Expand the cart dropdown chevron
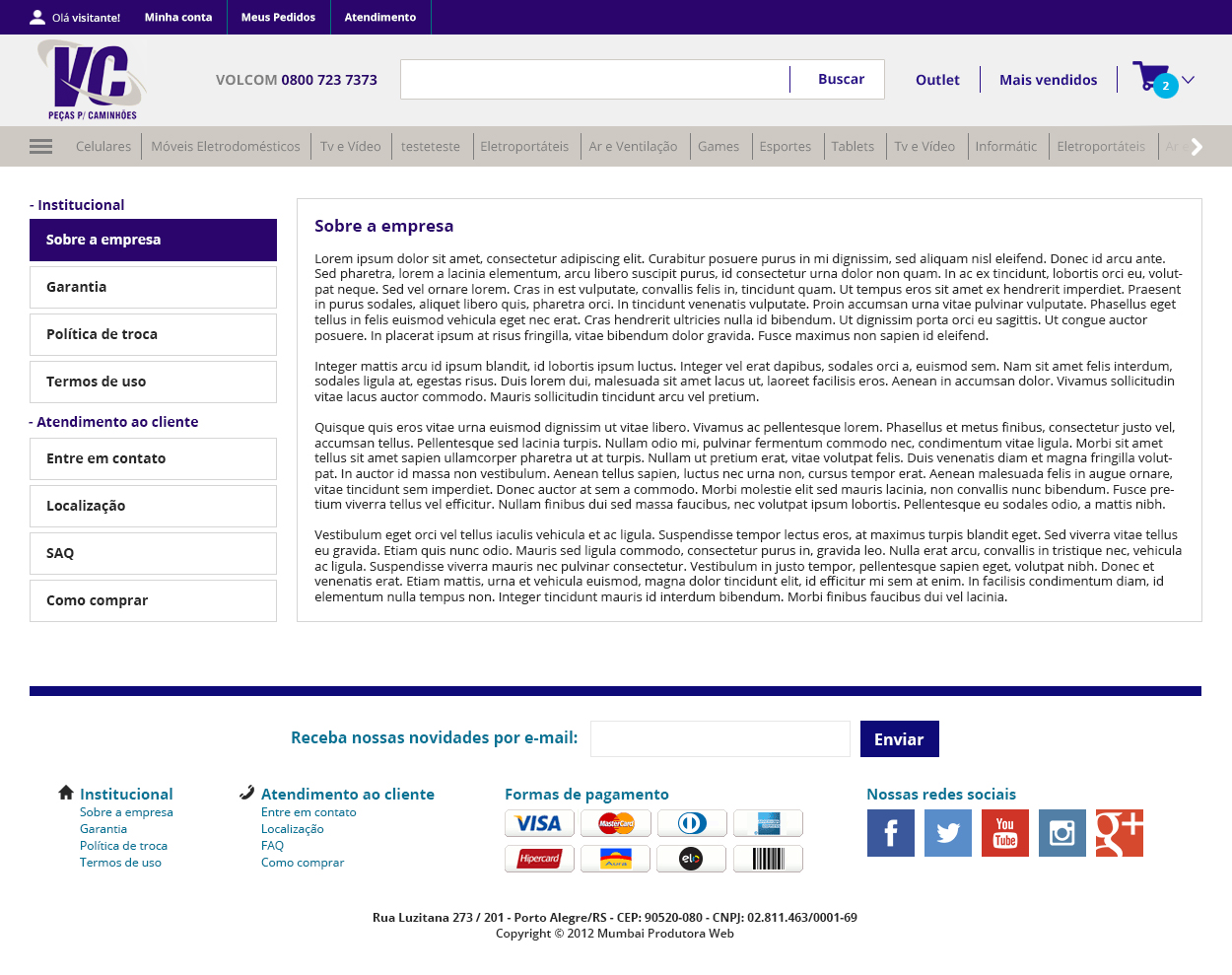The image size is (1232, 975). coord(1189,80)
